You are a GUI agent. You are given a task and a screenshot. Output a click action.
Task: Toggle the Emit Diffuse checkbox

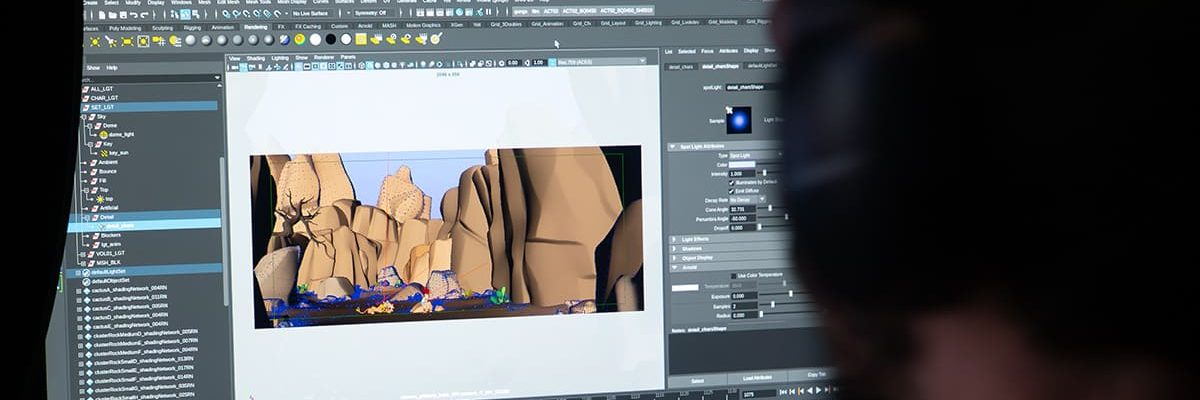coord(732,191)
